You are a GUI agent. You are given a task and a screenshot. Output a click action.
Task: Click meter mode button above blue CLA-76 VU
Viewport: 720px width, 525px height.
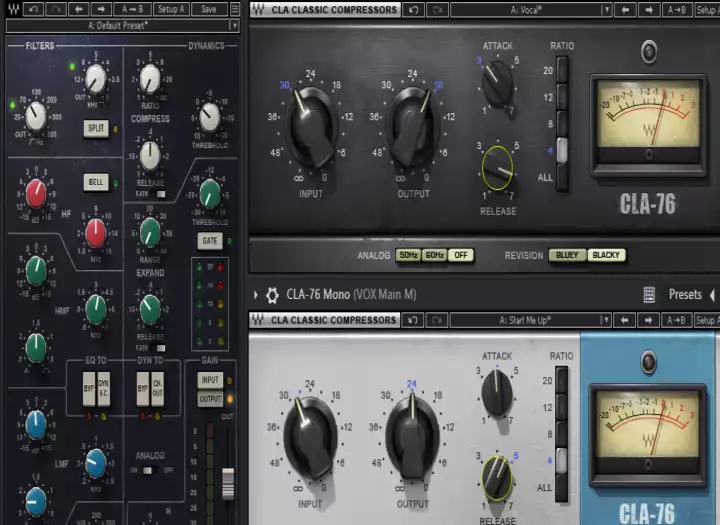(648, 362)
